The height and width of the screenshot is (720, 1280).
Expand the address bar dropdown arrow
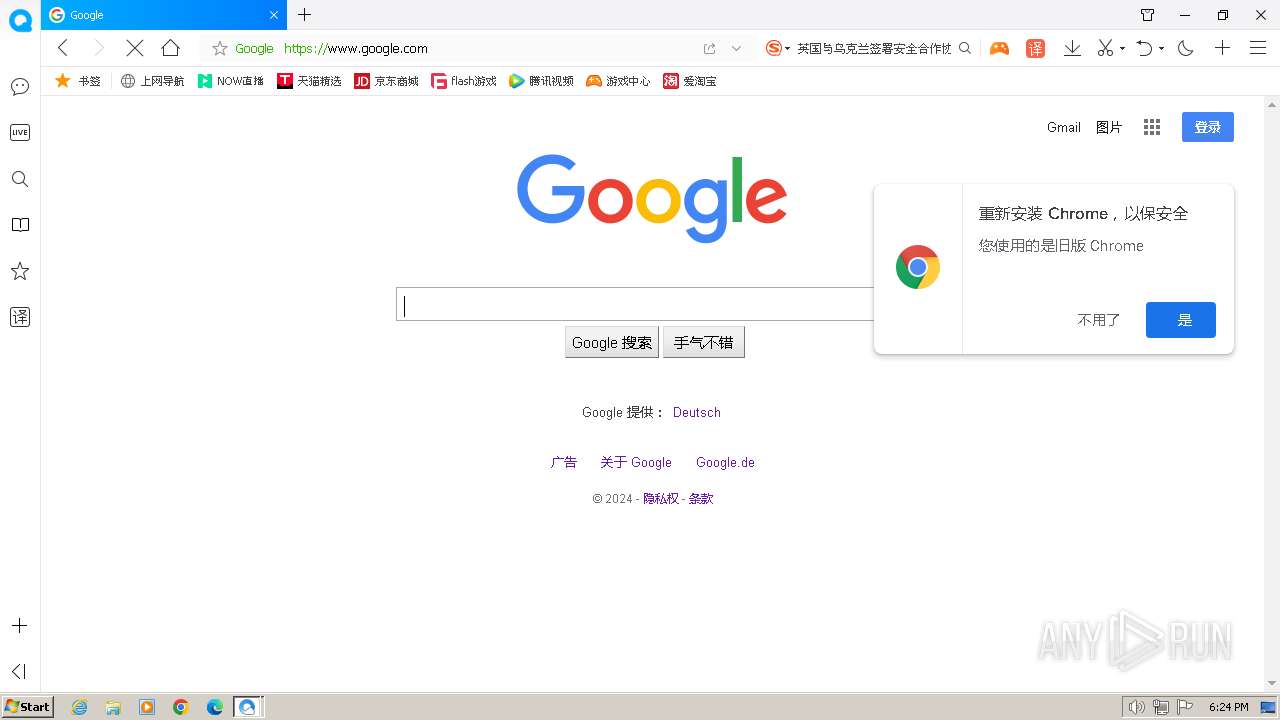[x=737, y=48]
